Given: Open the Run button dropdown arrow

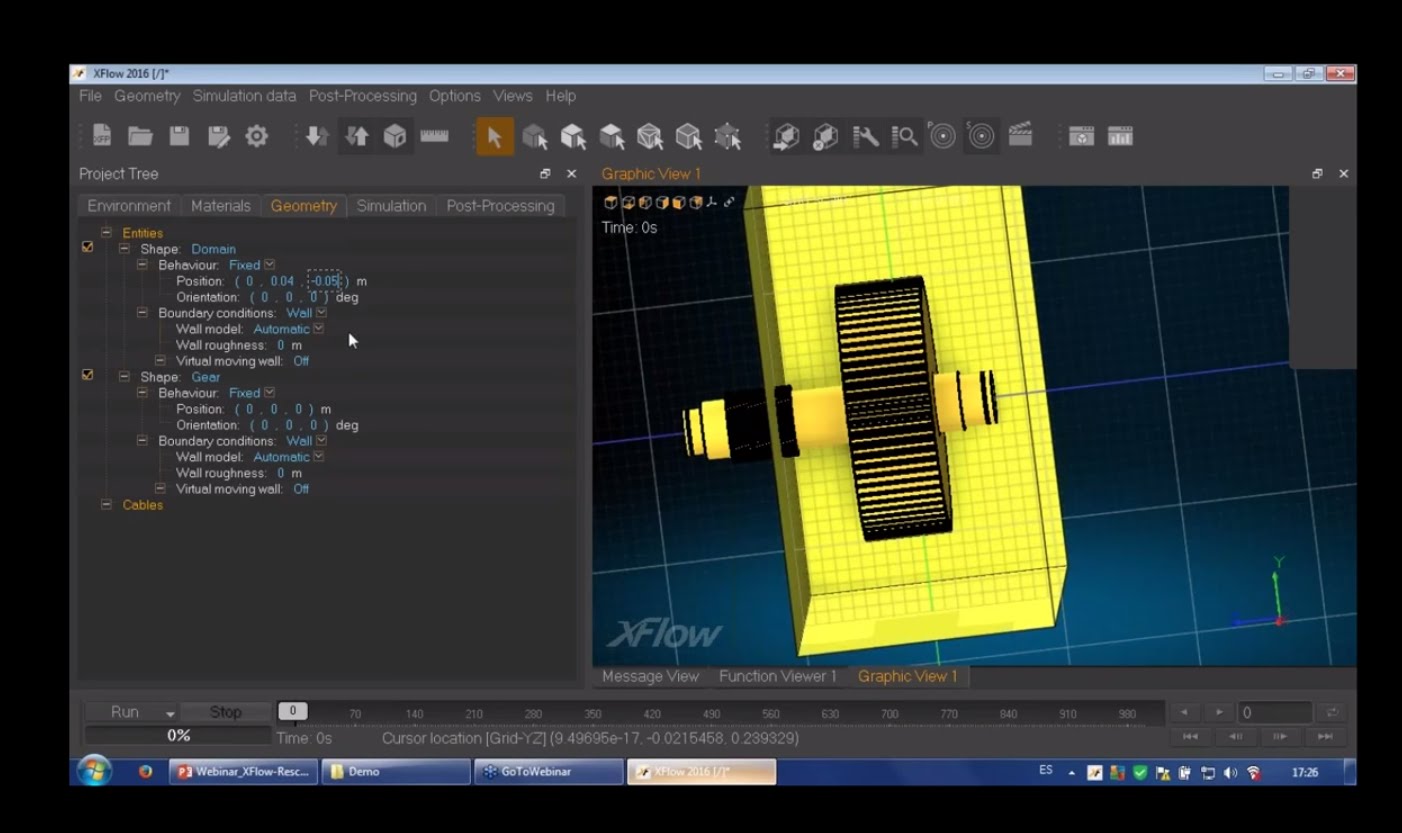Looking at the screenshot, I should pyautogui.click(x=170, y=714).
